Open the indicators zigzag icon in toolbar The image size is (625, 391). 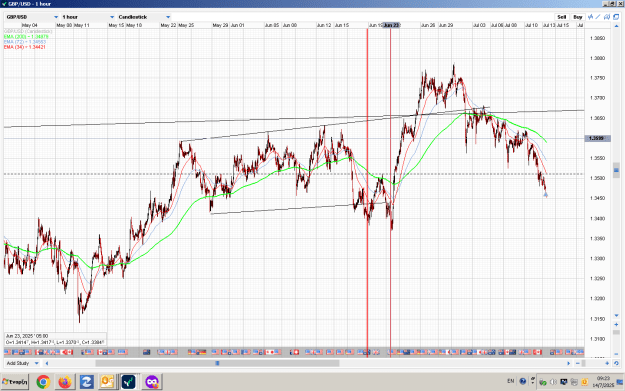click(x=591, y=17)
